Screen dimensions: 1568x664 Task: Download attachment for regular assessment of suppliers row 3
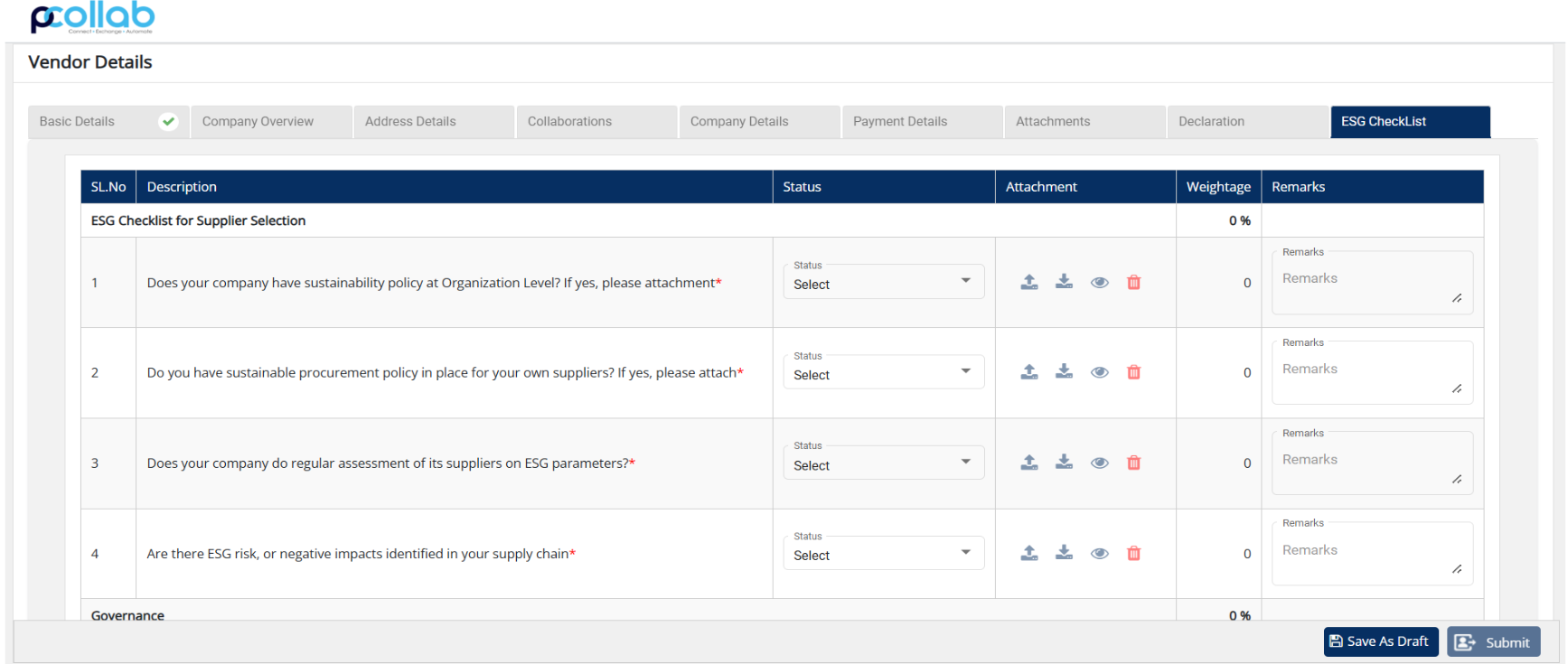point(1065,463)
